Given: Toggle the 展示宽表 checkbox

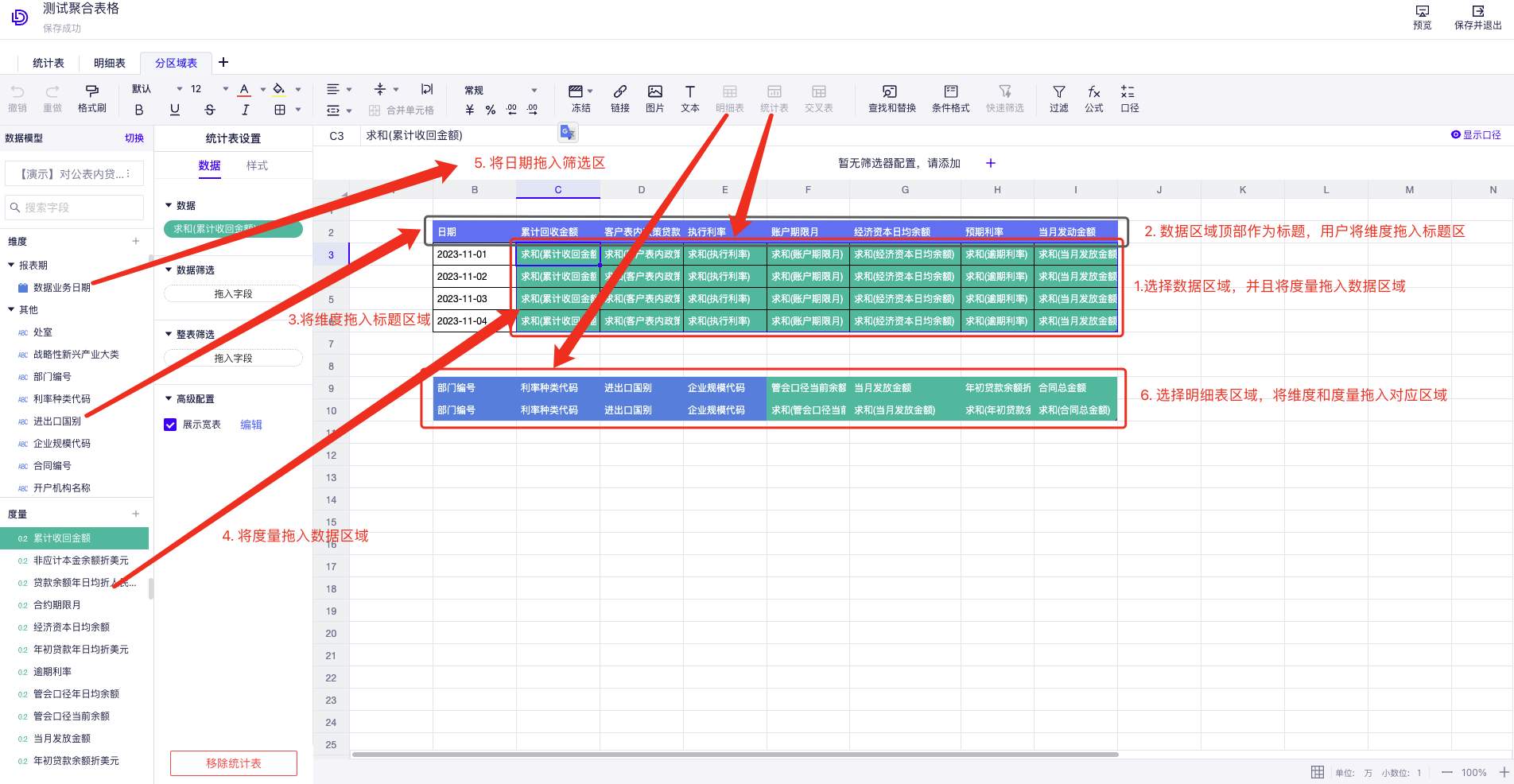Looking at the screenshot, I should coord(170,425).
